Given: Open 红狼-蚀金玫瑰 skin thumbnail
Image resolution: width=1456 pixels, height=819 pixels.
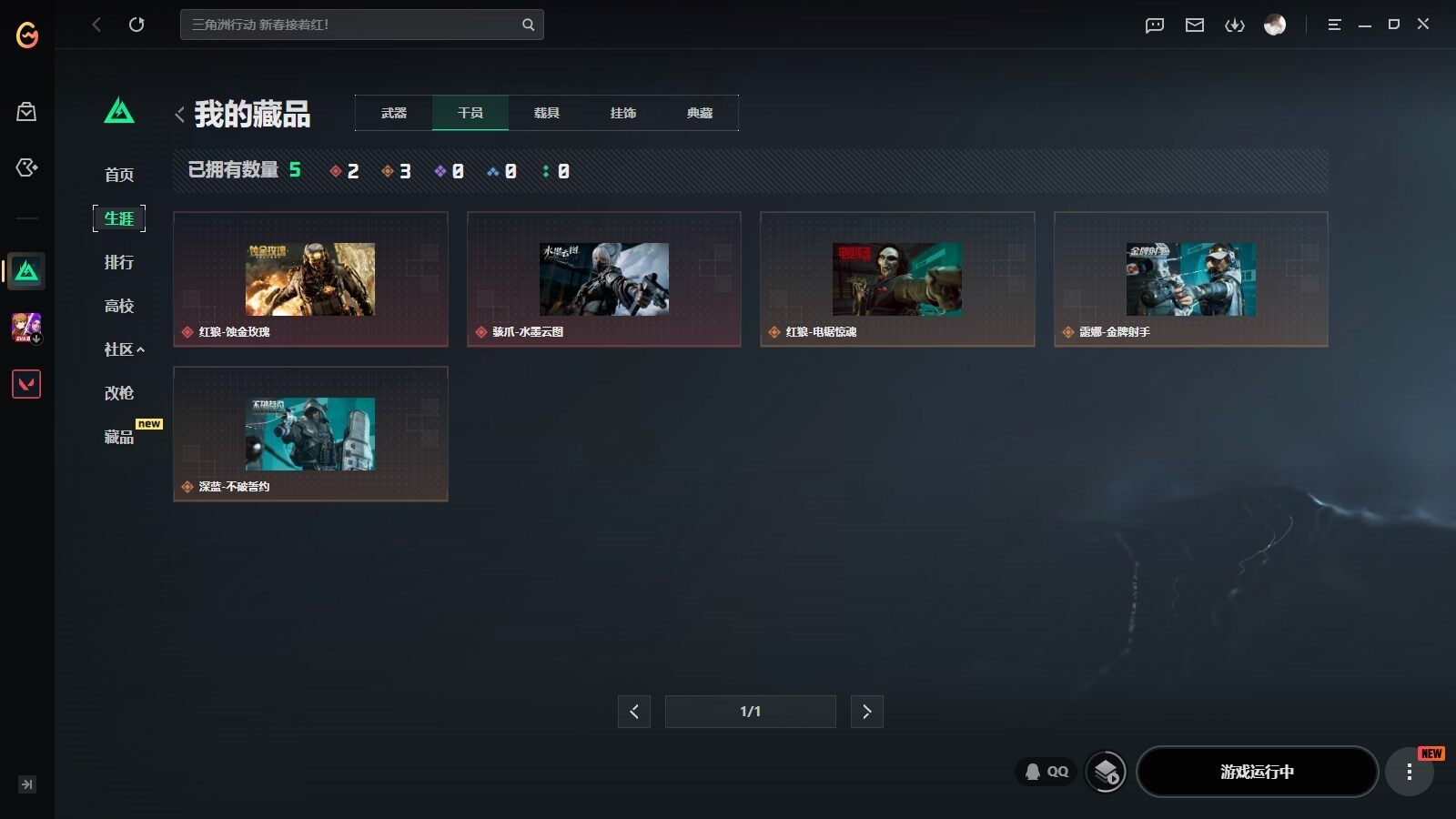Looking at the screenshot, I should coord(310,279).
